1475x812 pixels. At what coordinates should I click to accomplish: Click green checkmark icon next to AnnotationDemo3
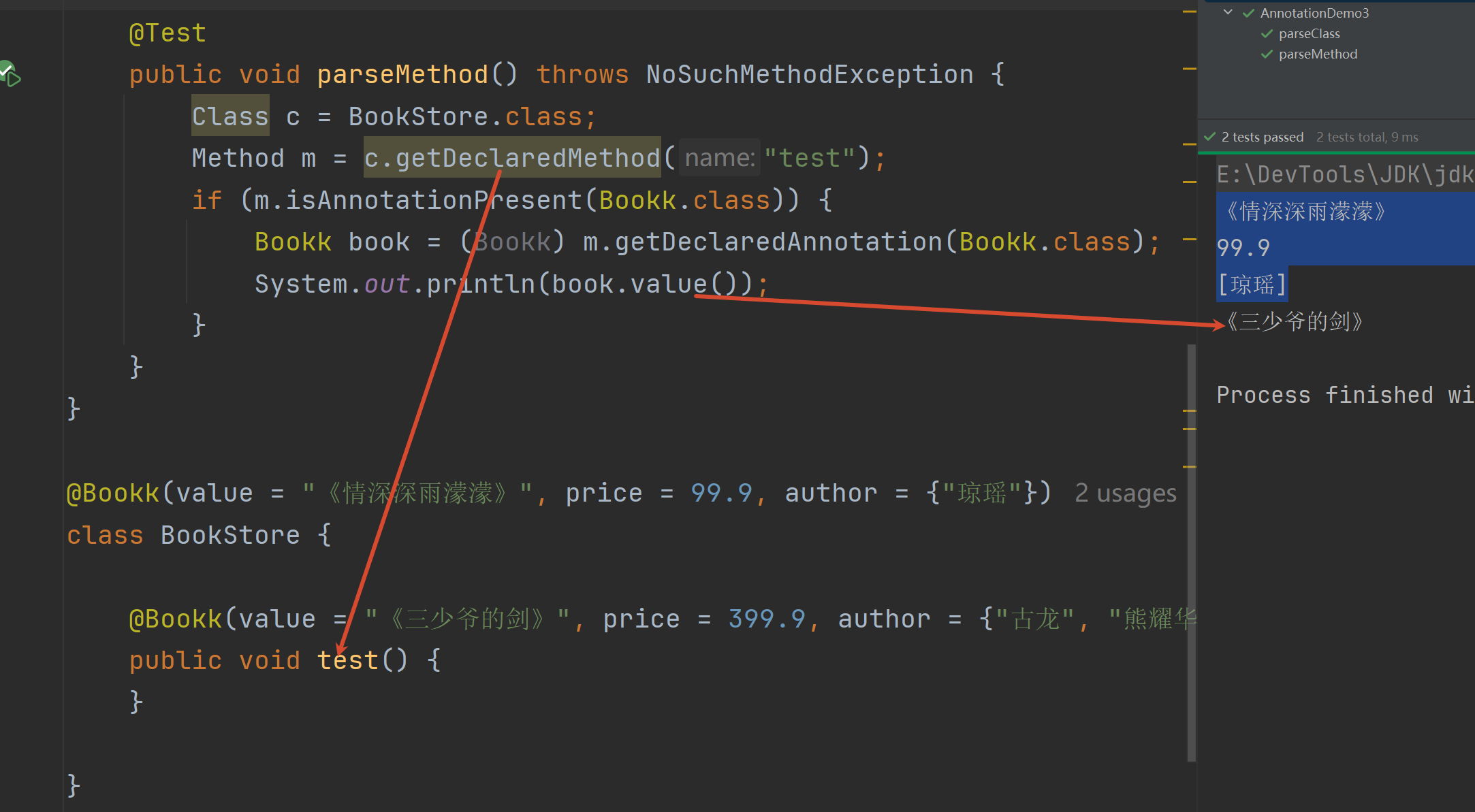pos(1249,13)
